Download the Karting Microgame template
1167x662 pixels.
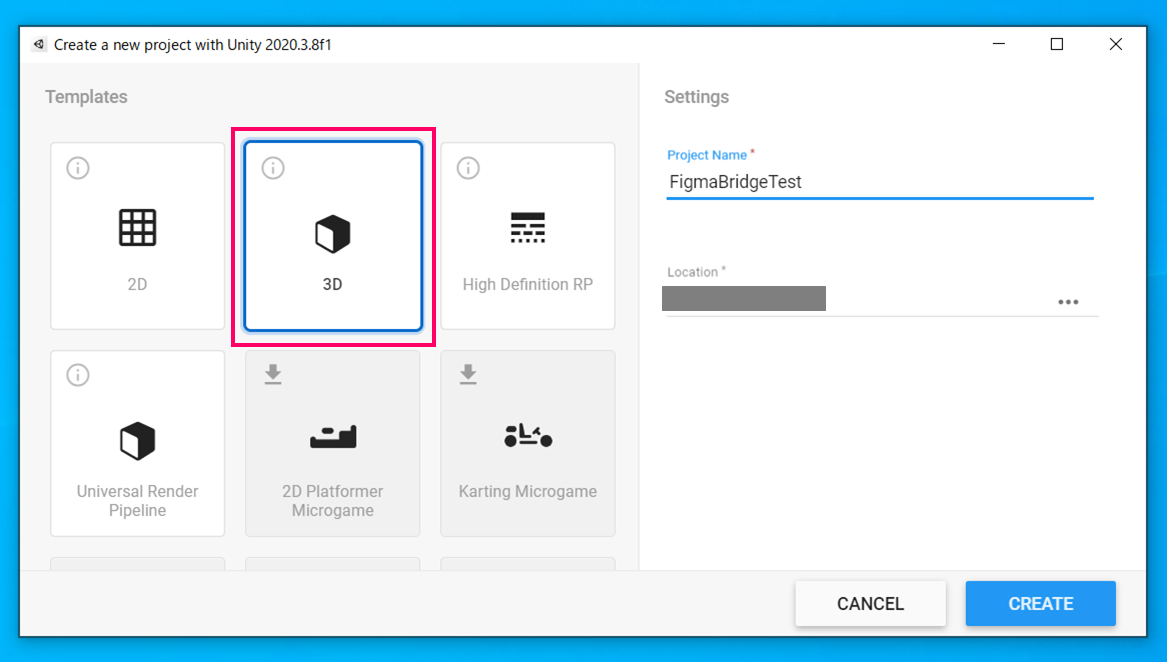468,374
